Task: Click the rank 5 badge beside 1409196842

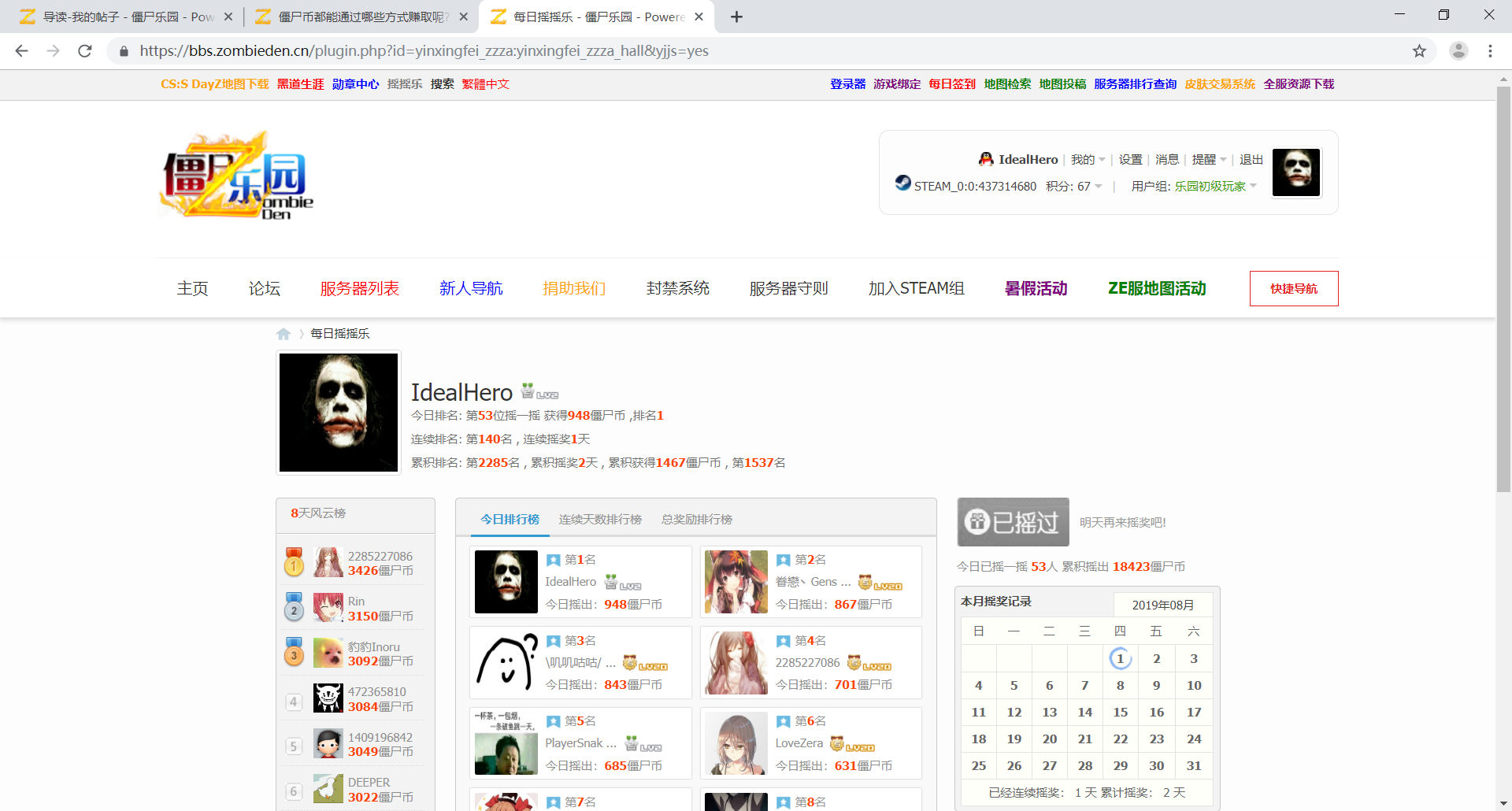Action: [x=294, y=746]
